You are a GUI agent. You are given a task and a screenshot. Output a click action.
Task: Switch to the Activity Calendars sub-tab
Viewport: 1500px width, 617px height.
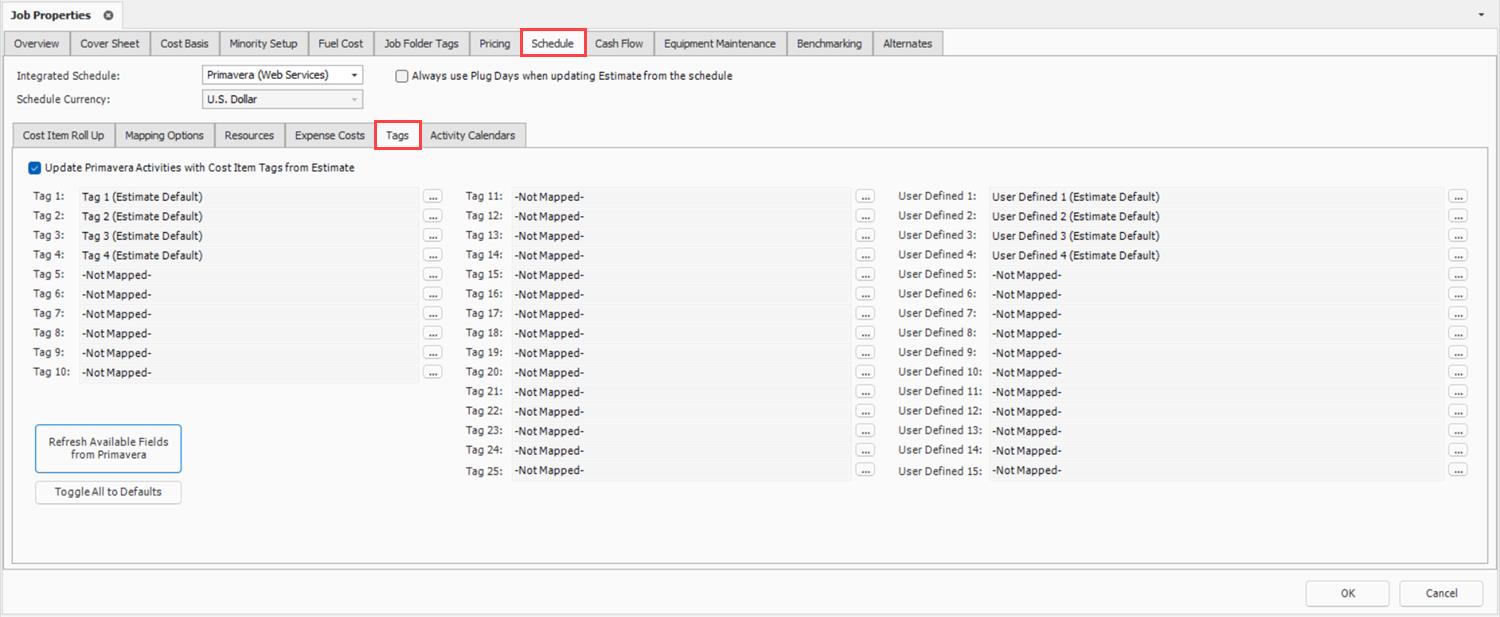tap(472, 136)
